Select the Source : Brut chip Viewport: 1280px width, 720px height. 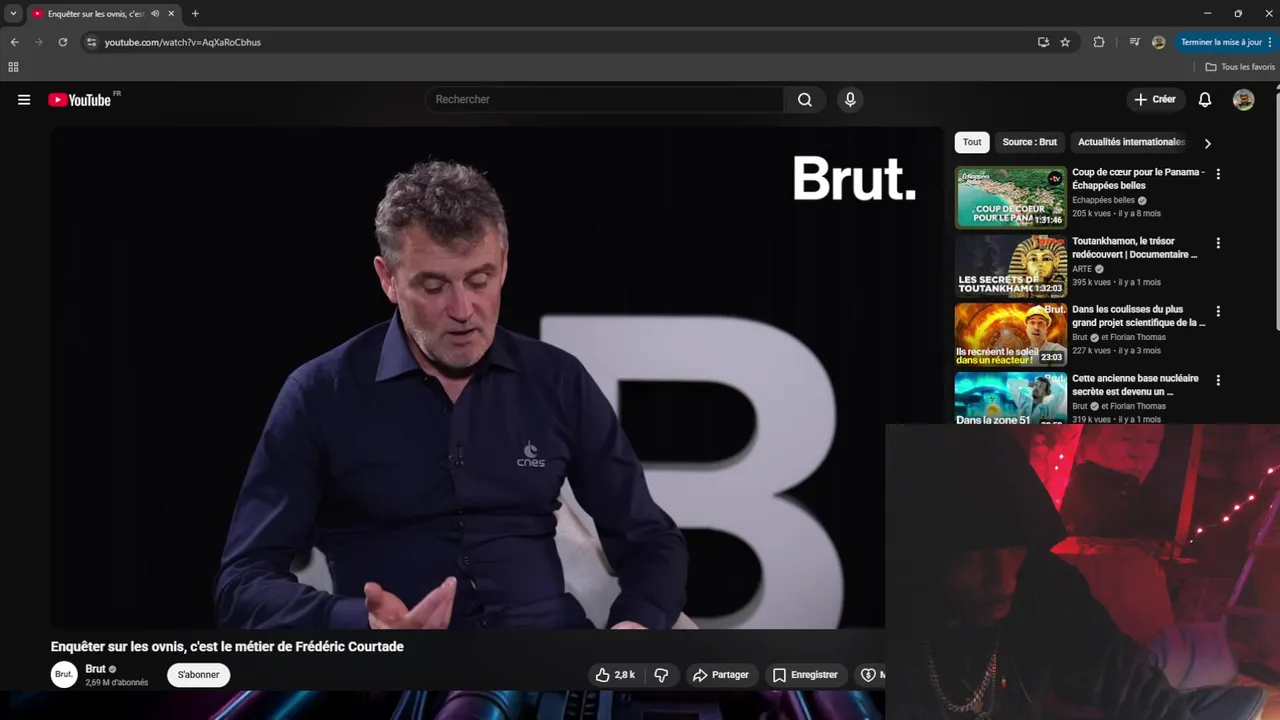coord(1030,142)
